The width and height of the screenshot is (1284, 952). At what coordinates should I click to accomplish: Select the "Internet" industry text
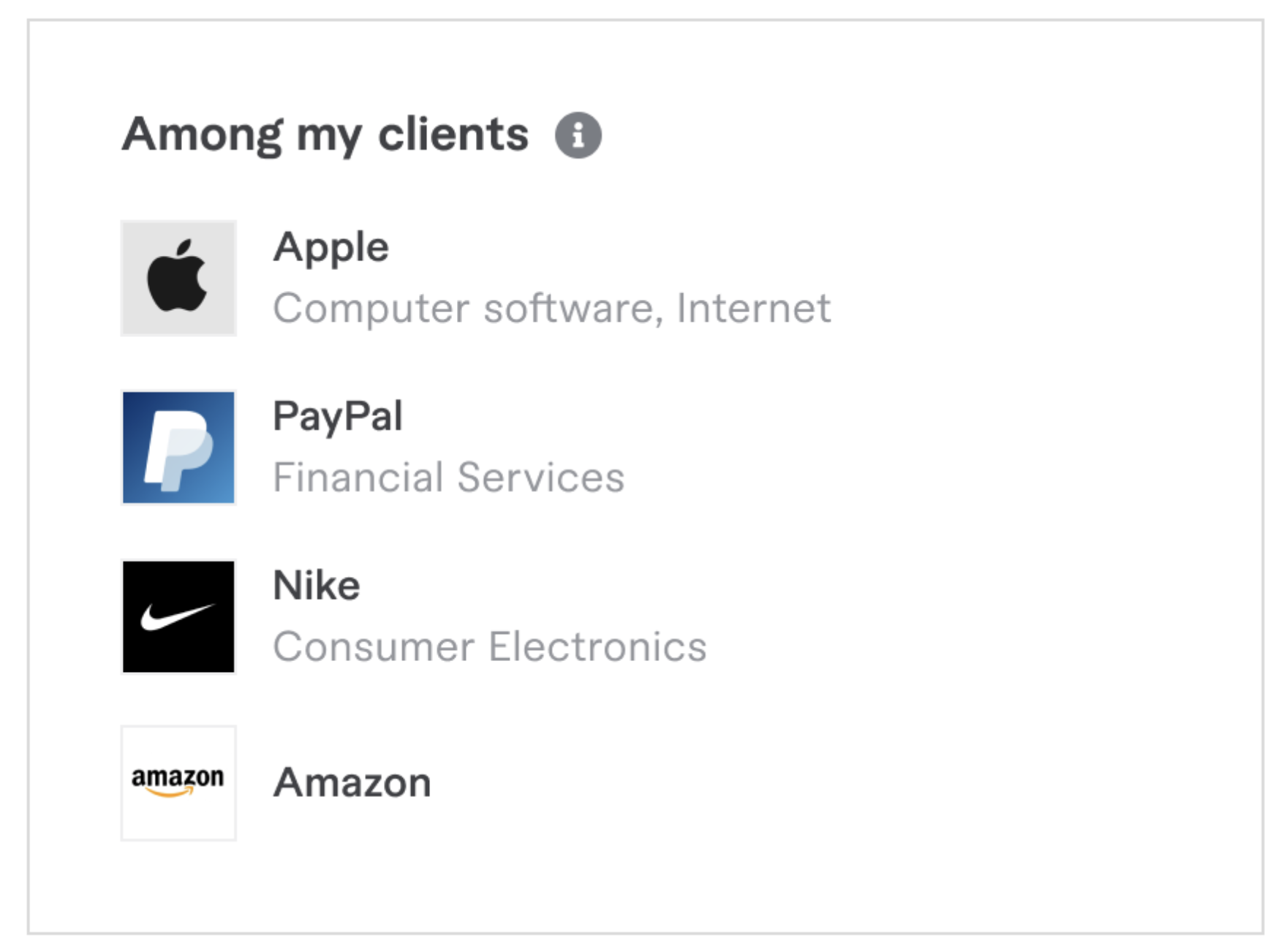click(753, 309)
